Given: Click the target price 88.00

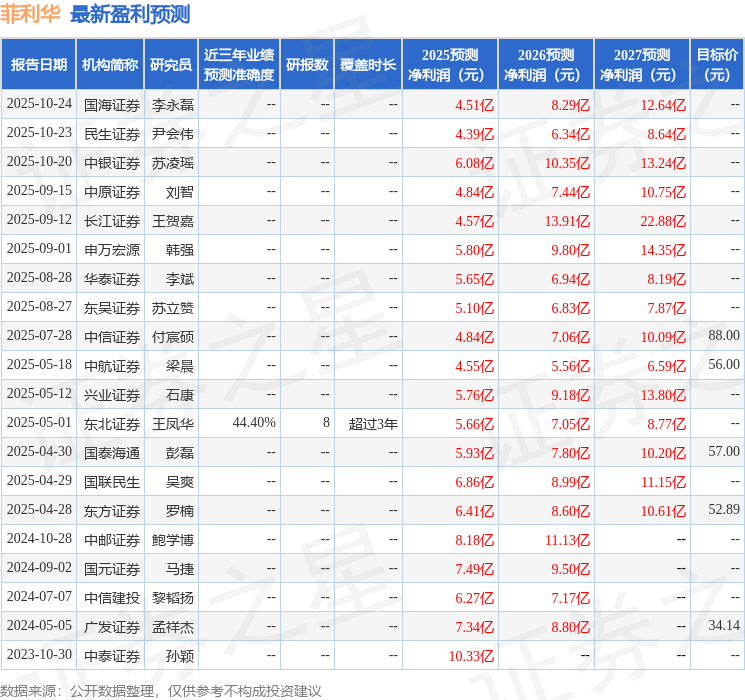Looking at the screenshot, I should click(724, 336).
